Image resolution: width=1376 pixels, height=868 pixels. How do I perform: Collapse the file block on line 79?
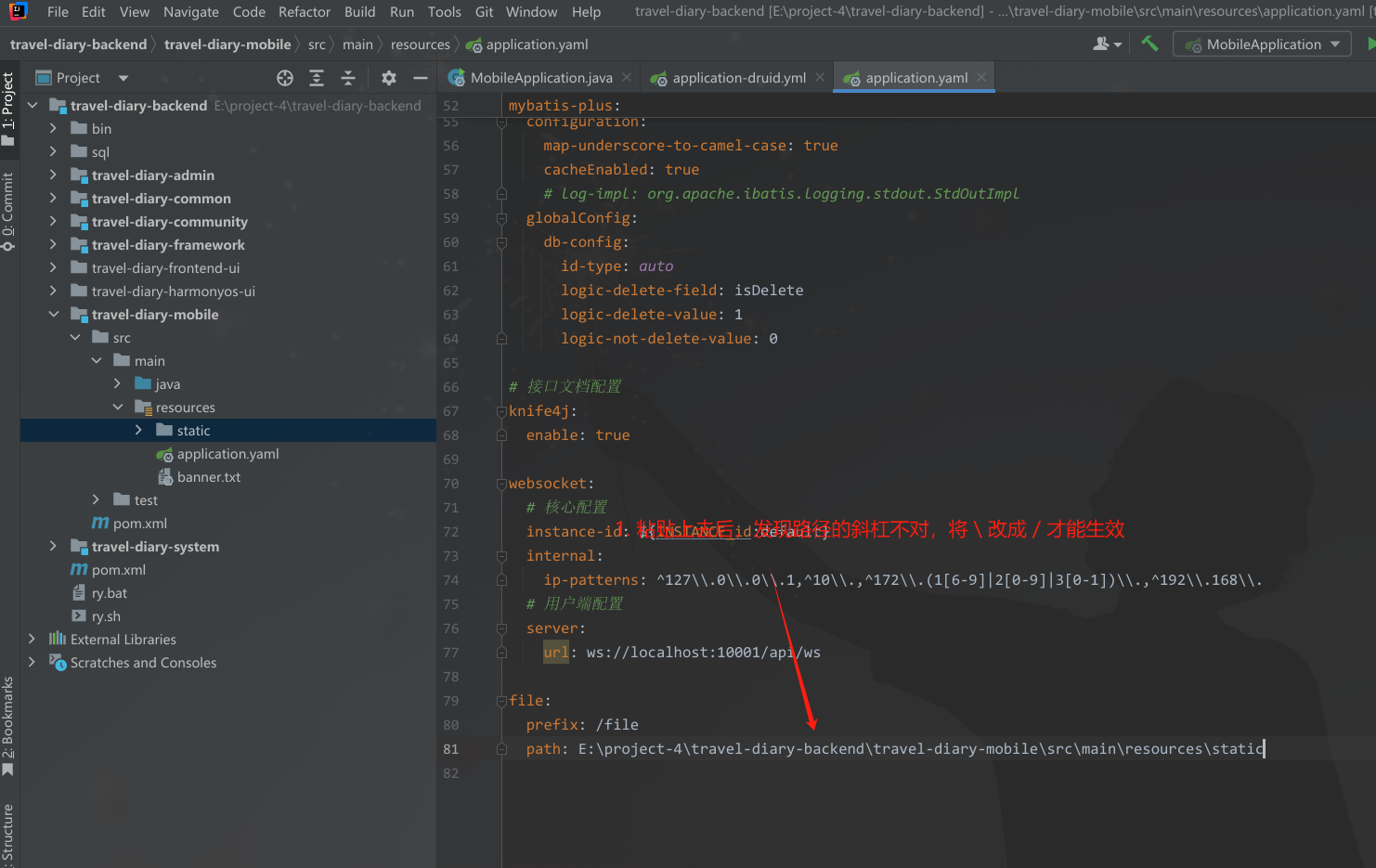tap(501, 701)
